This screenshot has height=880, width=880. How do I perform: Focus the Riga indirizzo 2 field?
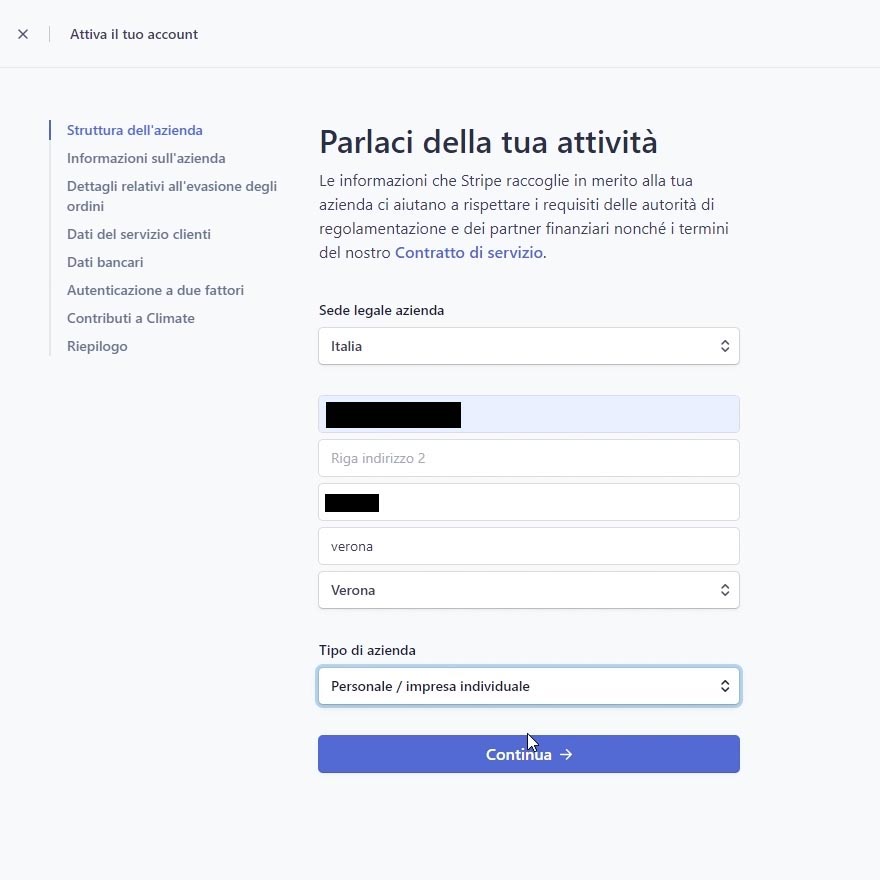click(528, 458)
